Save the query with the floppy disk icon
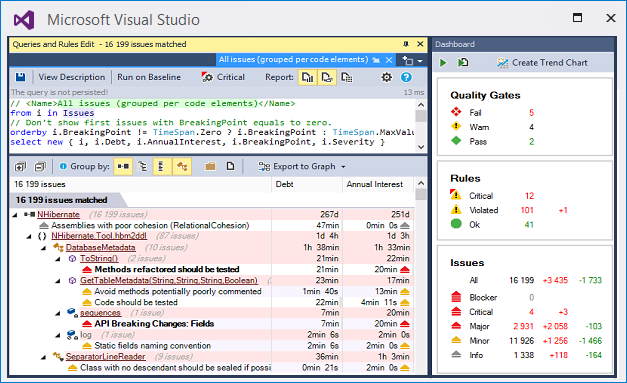 tap(20, 77)
